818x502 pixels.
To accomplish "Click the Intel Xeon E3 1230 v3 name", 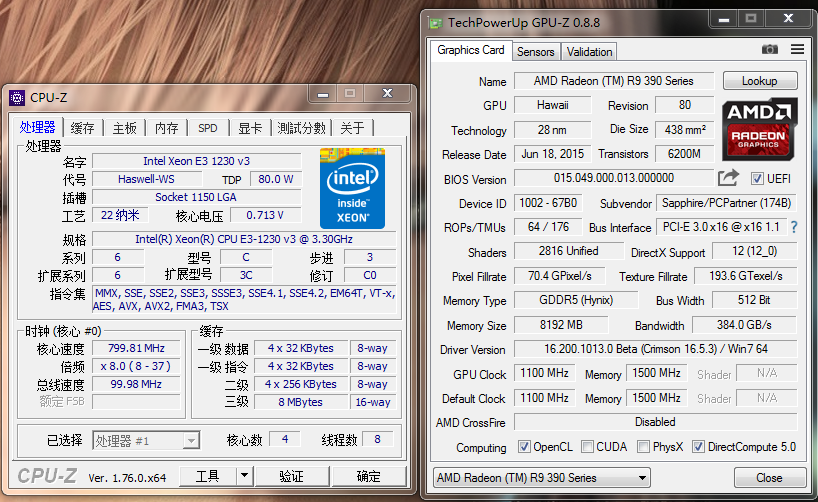I will (197, 161).
